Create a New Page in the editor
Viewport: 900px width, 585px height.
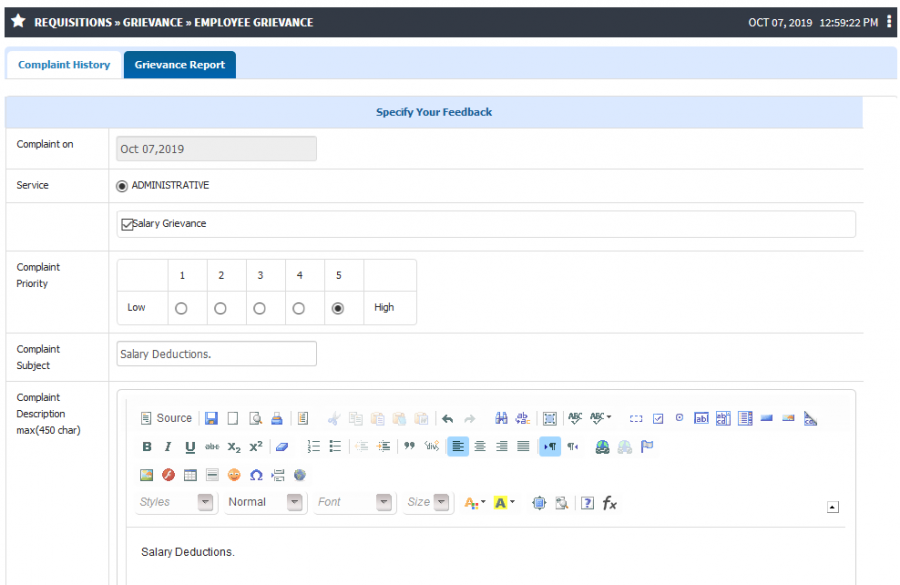pos(232,419)
